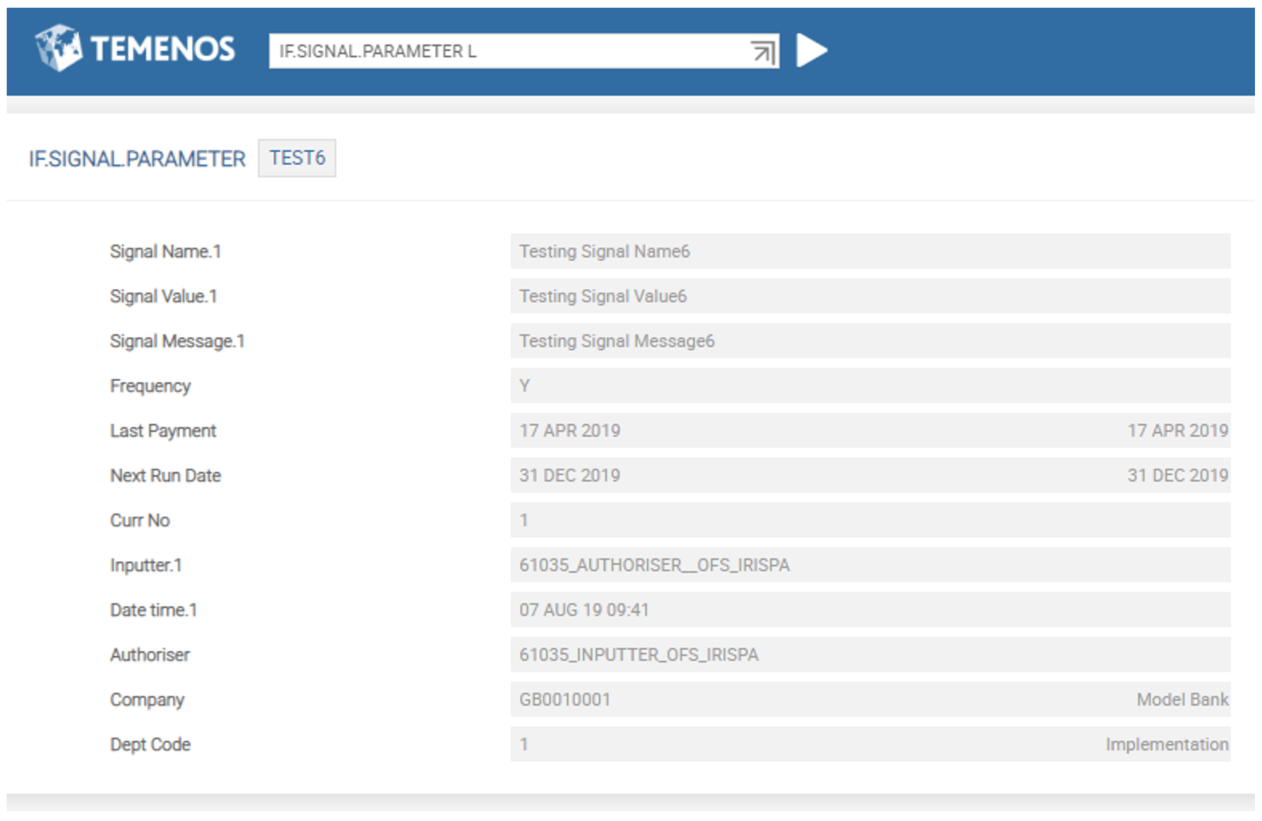
Task: Click the Signal Name.1 value field
Action: (x=868, y=252)
